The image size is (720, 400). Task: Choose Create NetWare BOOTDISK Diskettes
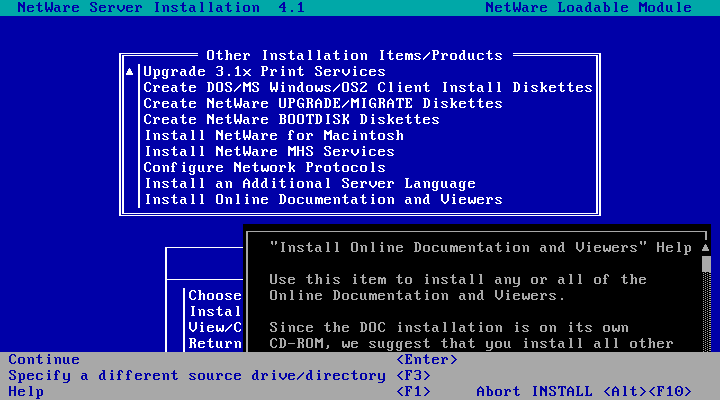(x=291, y=119)
